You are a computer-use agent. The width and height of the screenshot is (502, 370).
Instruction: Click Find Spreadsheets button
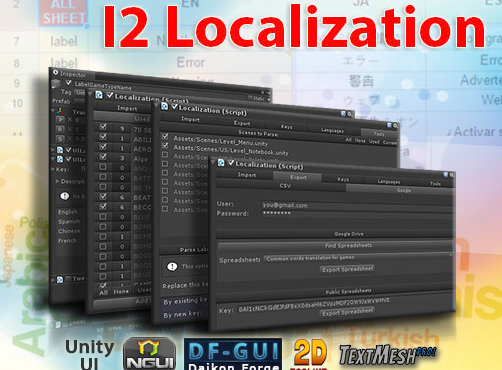tap(336, 246)
